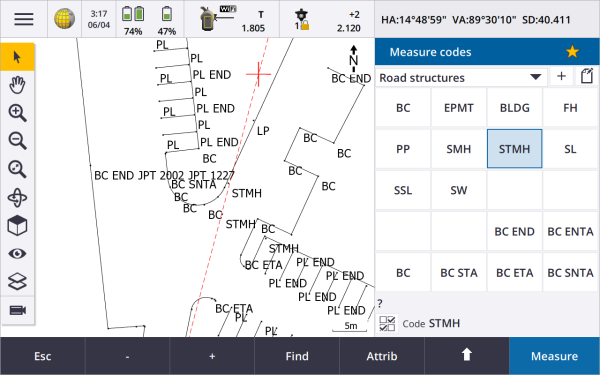Toggle the video camera icon
The width and height of the screenshot is (600, 375).
coord(17,310)
